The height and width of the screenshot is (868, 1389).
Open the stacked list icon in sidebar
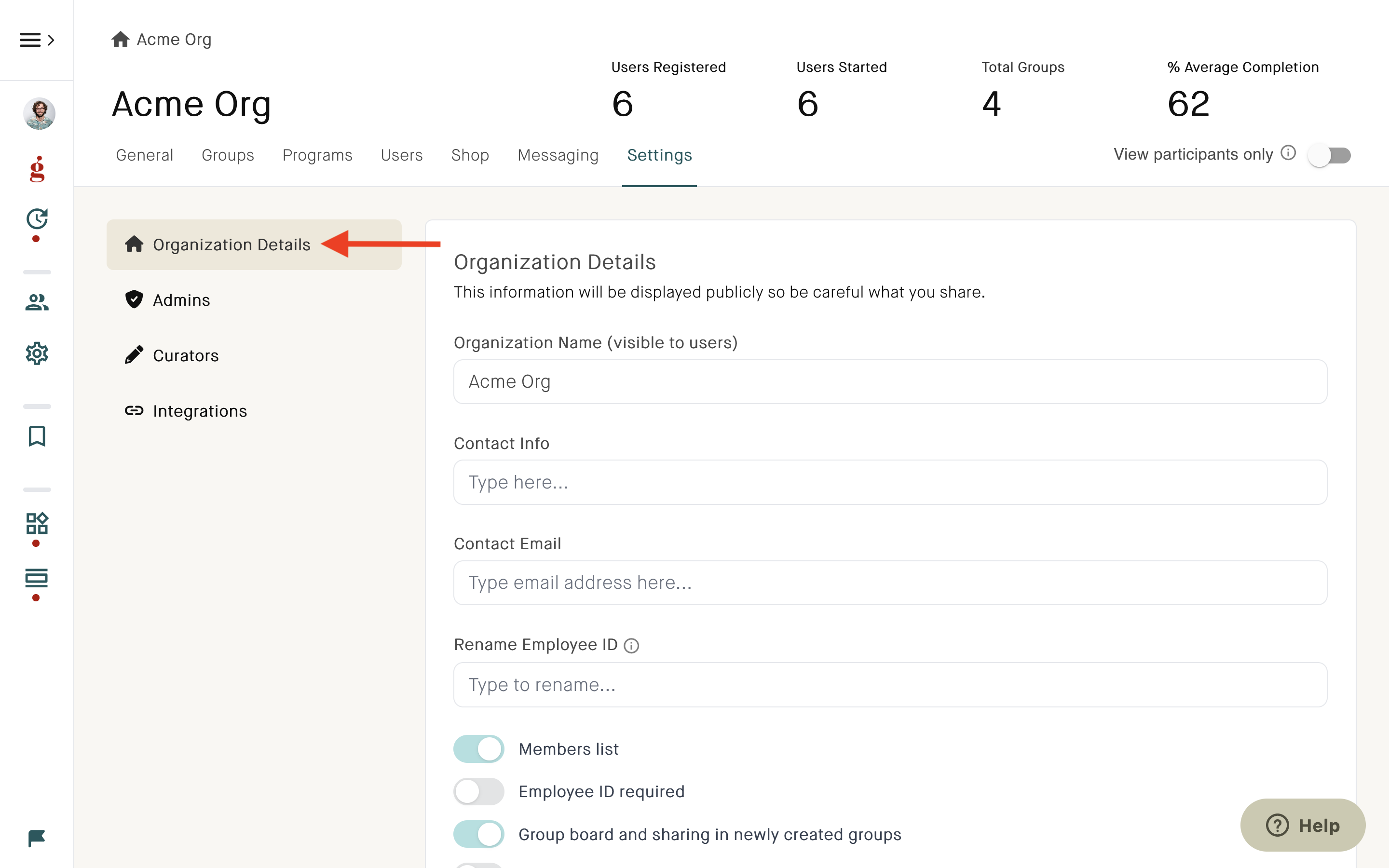click(x=37, y=578)
